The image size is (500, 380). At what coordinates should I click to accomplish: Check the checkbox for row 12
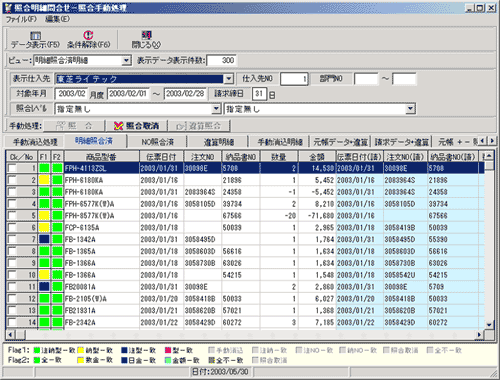coord(12,299)
